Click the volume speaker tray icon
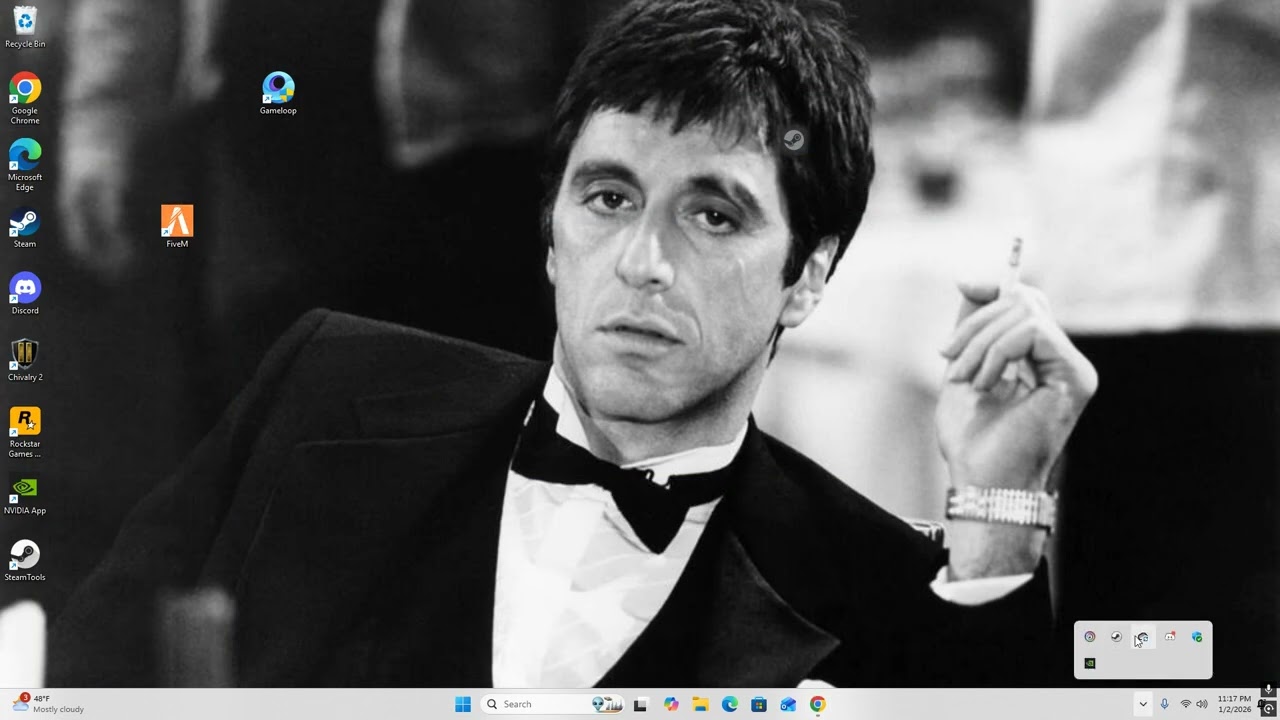1280x720 pixels. pyautogui.click(x=1202, y=704)
